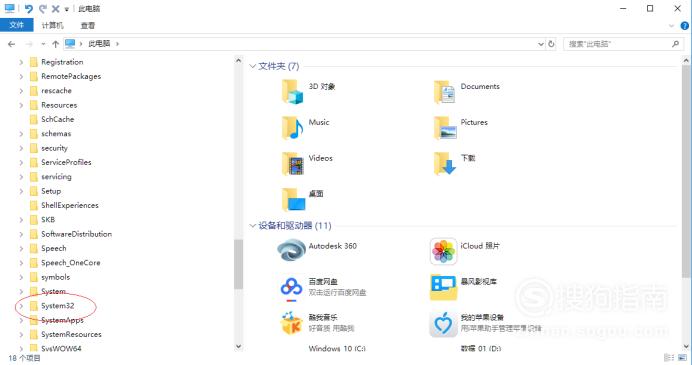Click the undo icon in title bar
This screenshot has width=692, height=365.
tap(29, 8)
